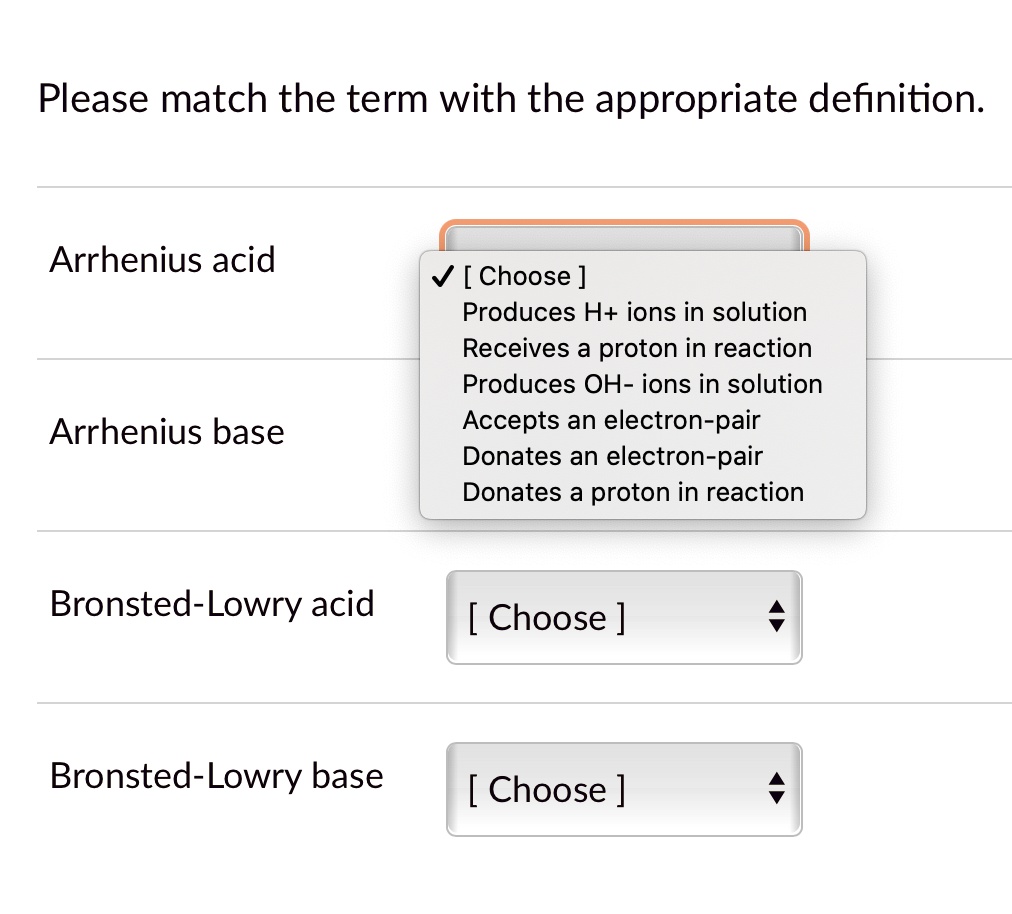Click the "Arrhenius acid" term label

pyautogui.click(x=162, y=260)
